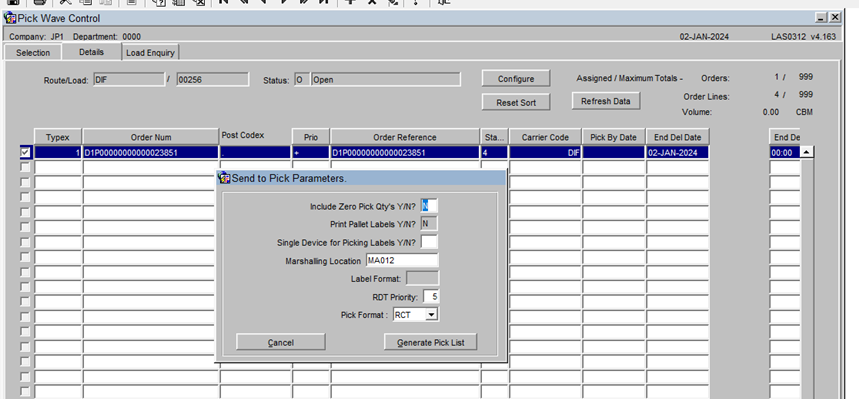
Task: Click the Company: JP1 label
Action: coord(37,37)
